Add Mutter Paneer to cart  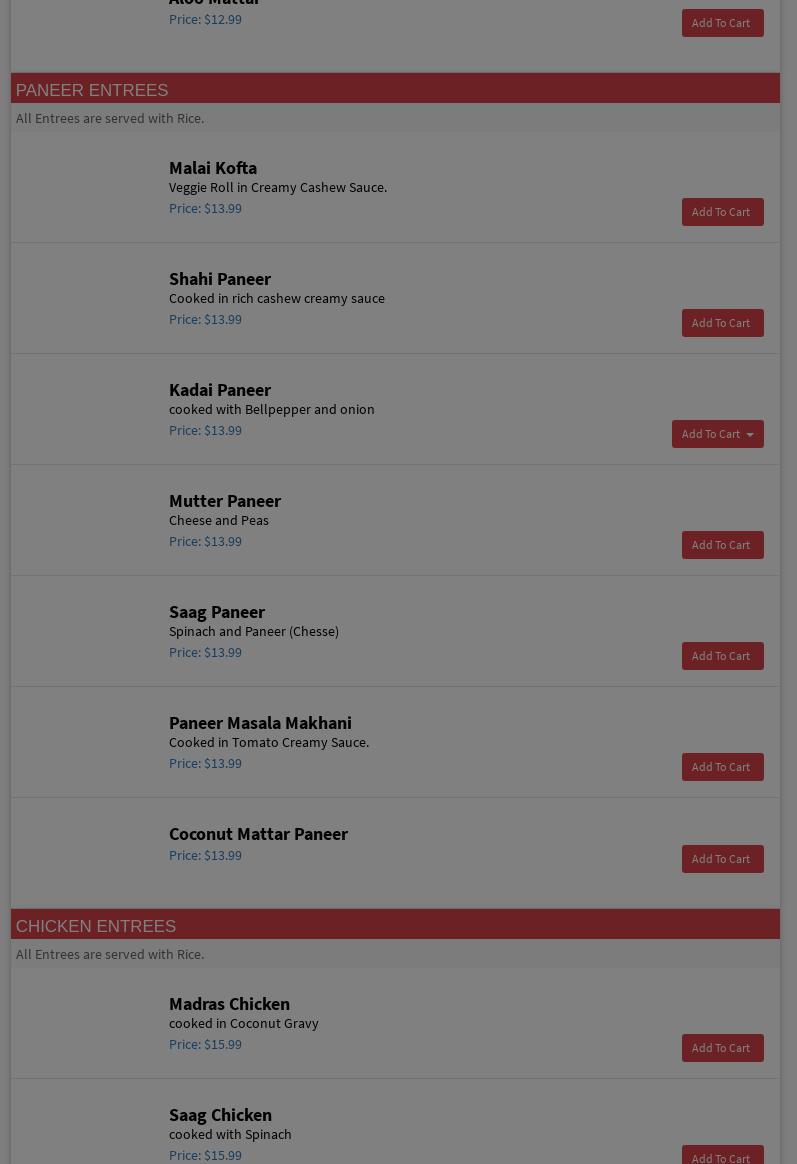(722, 545)
